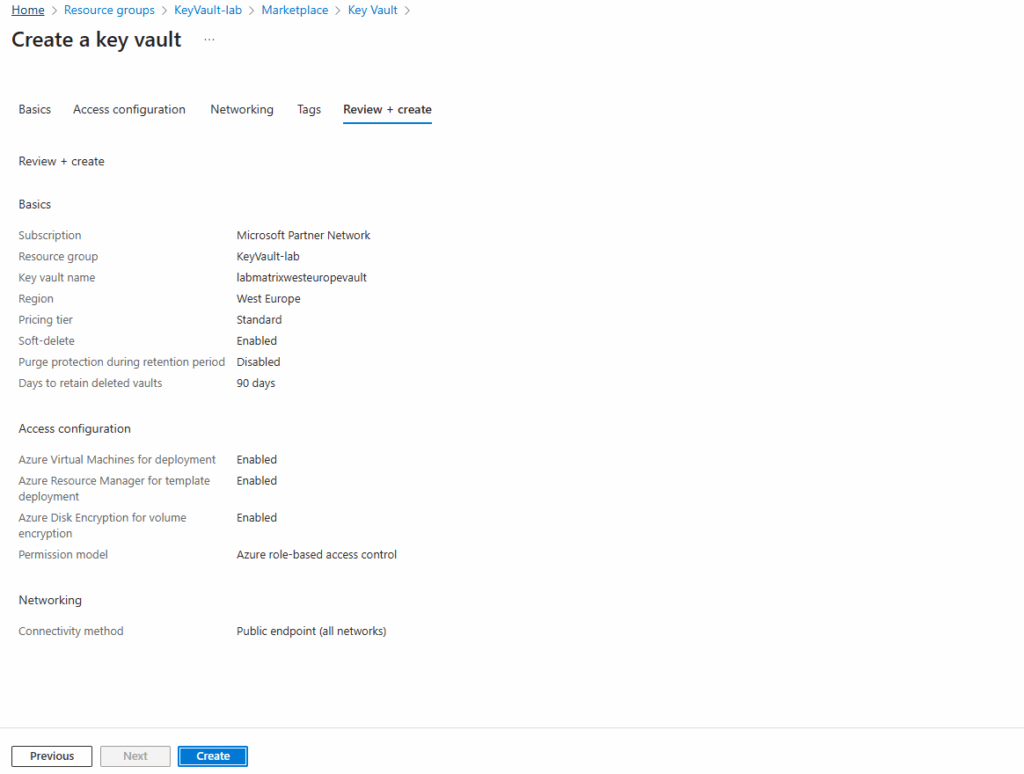This screenshot has height=774, width=1024.
Task: Click the Connectivity method label
Action: [71, 631]
